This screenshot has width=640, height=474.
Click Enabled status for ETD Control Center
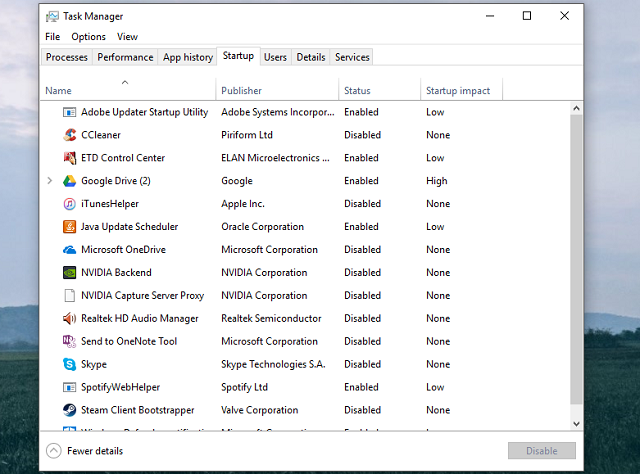tap(361, 158)
